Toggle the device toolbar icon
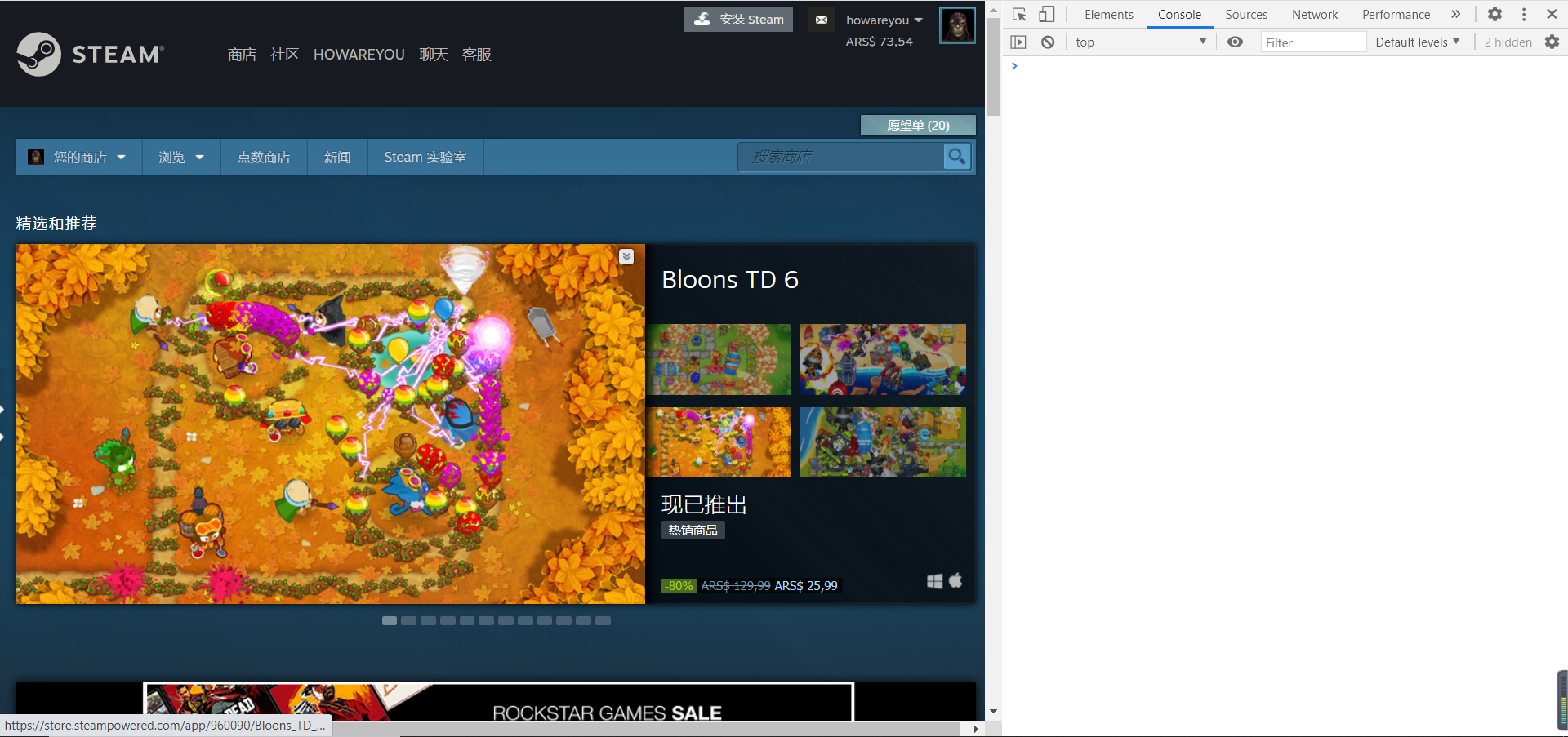Screen dimensions: 1568x737 pos(1047,14)
